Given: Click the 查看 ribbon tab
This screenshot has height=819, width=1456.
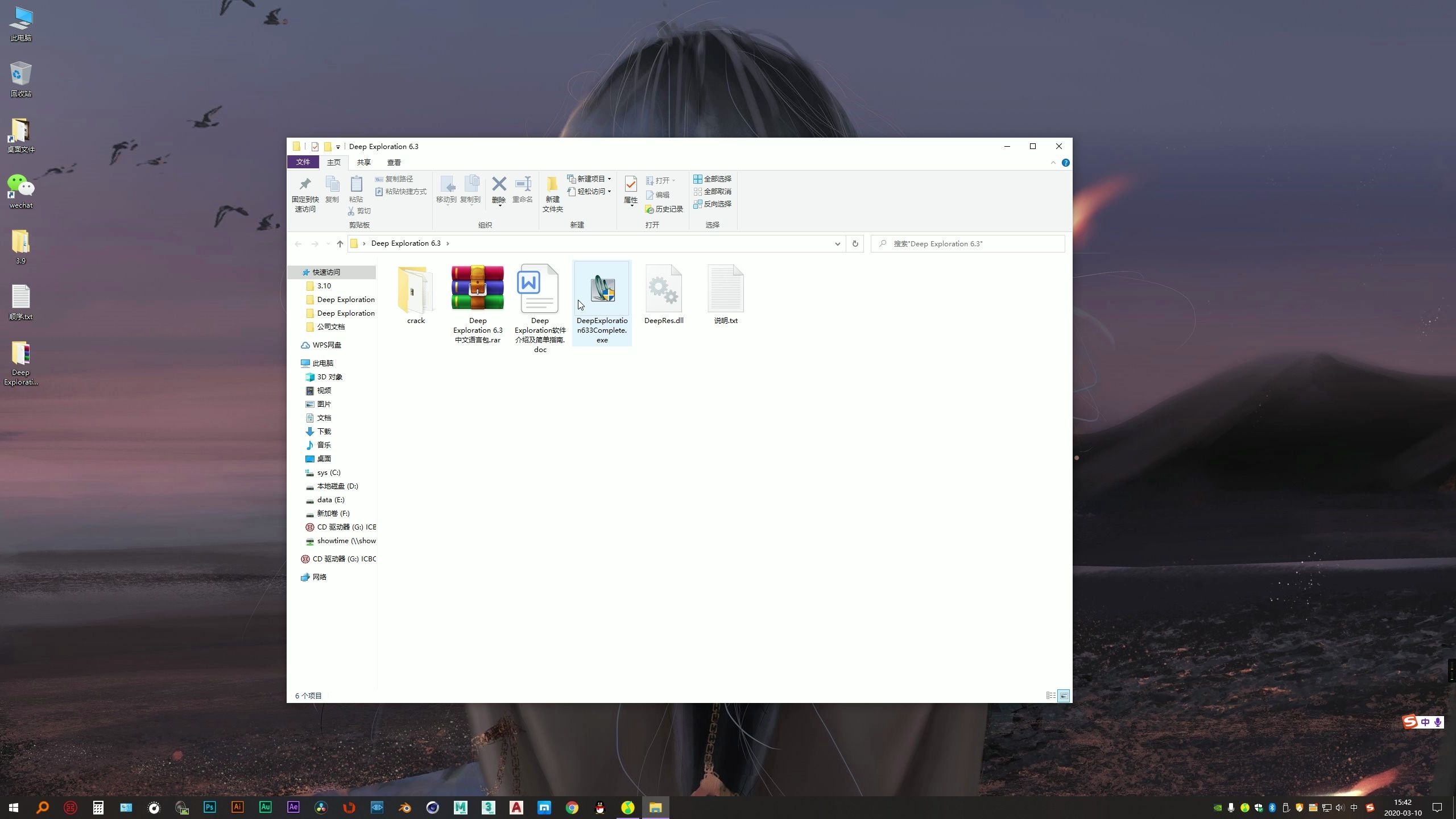Looking at the screenshot, I should (x=394, y=162).
